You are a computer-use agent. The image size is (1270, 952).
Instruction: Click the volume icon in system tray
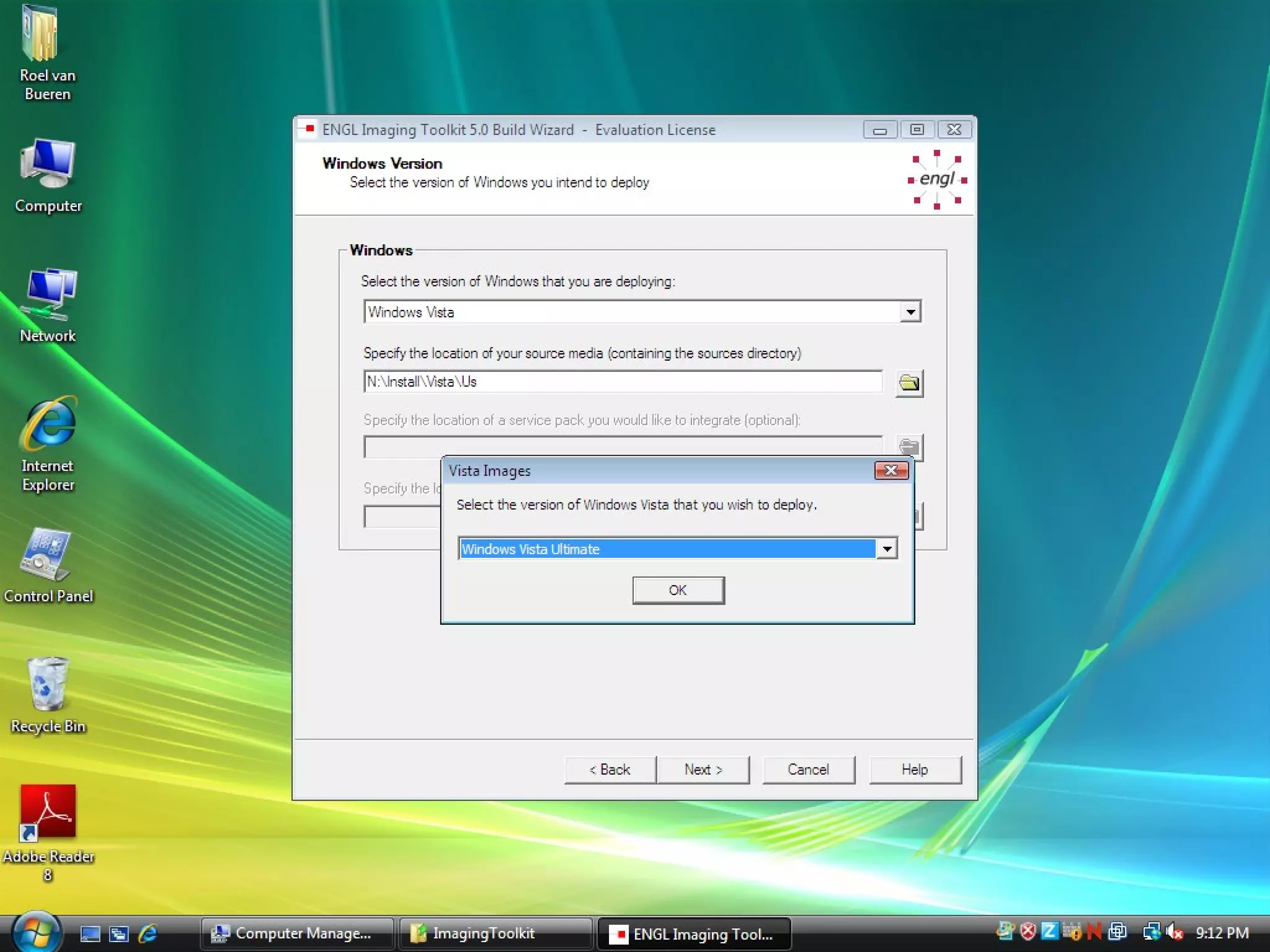pos(1175,932)
